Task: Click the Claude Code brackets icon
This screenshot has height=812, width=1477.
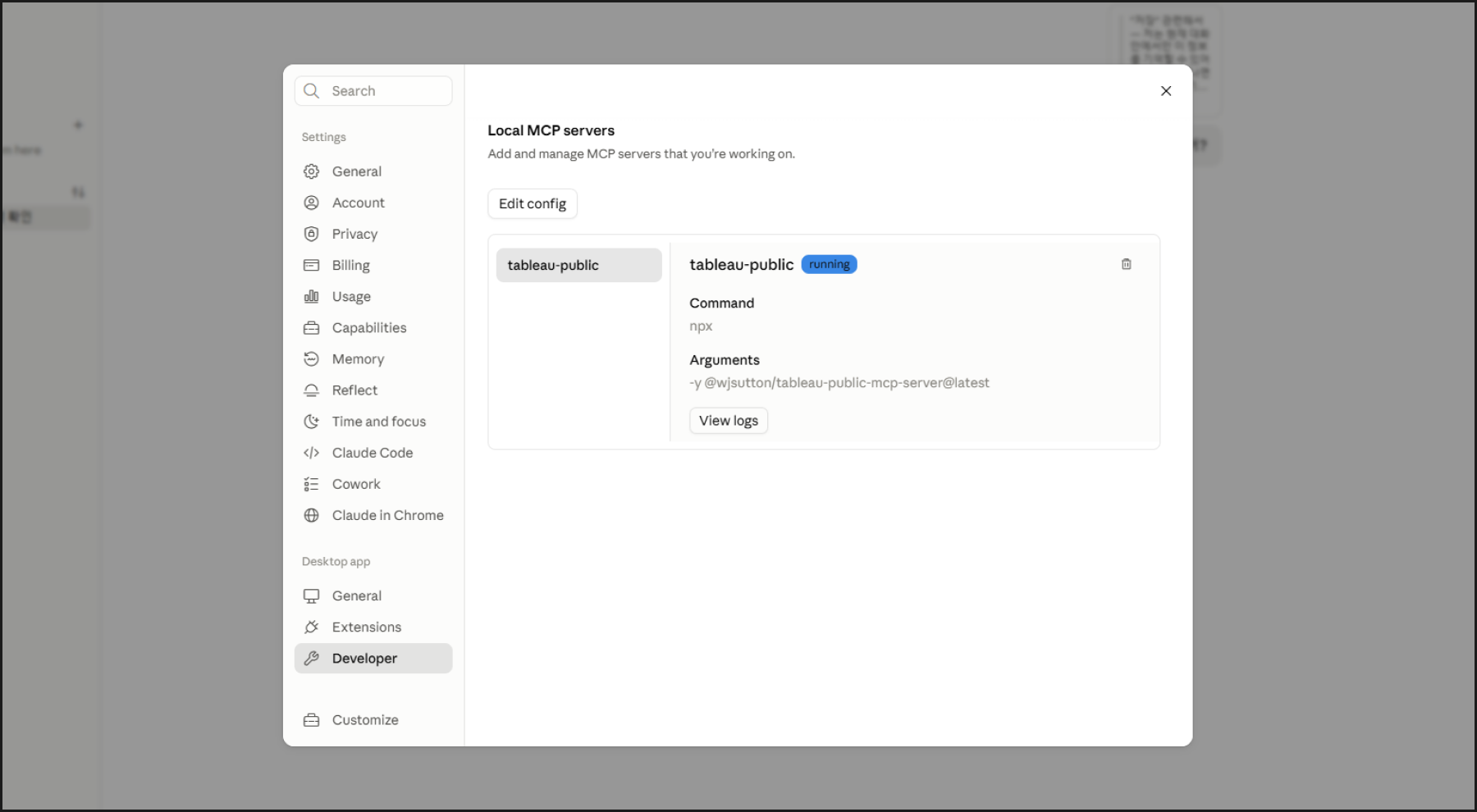Action: 312,453
